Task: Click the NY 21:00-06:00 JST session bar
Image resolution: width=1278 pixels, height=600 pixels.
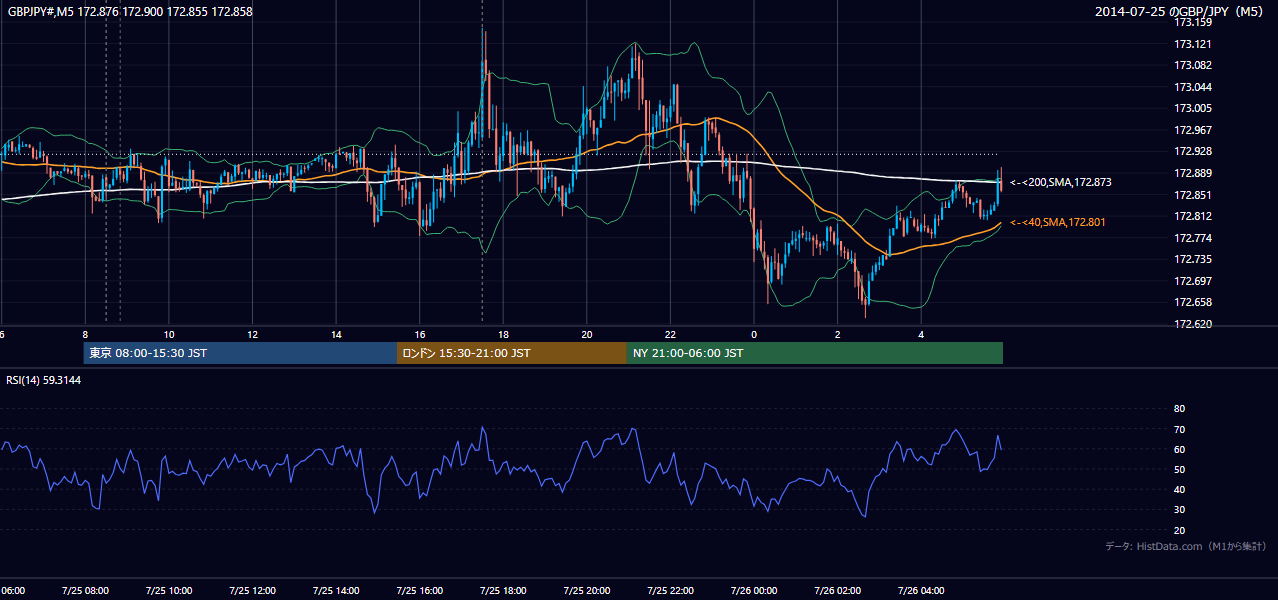Action: point(815,353)
